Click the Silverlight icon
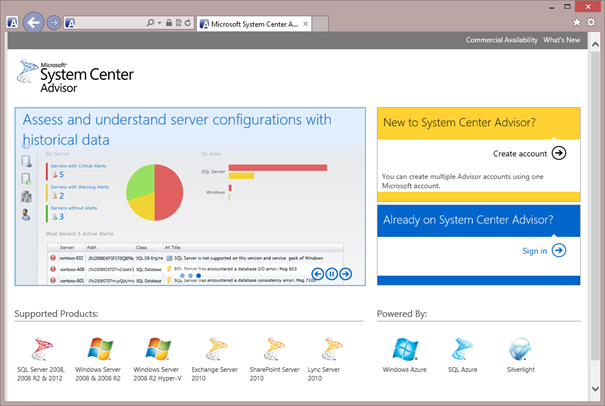This screenshot has width=605, height=406. tap(520, 349)
